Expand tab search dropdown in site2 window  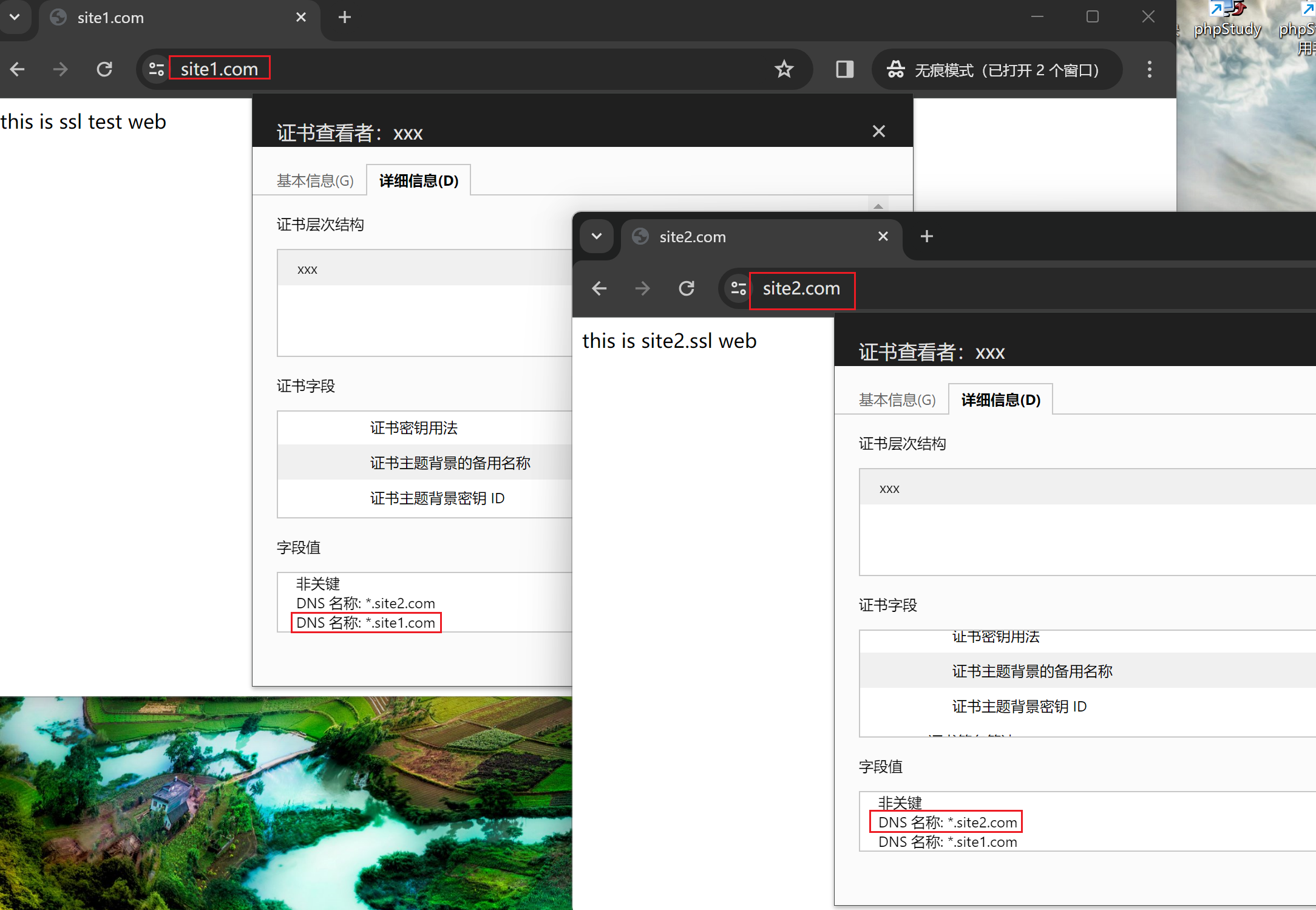(x=597, y=236)
